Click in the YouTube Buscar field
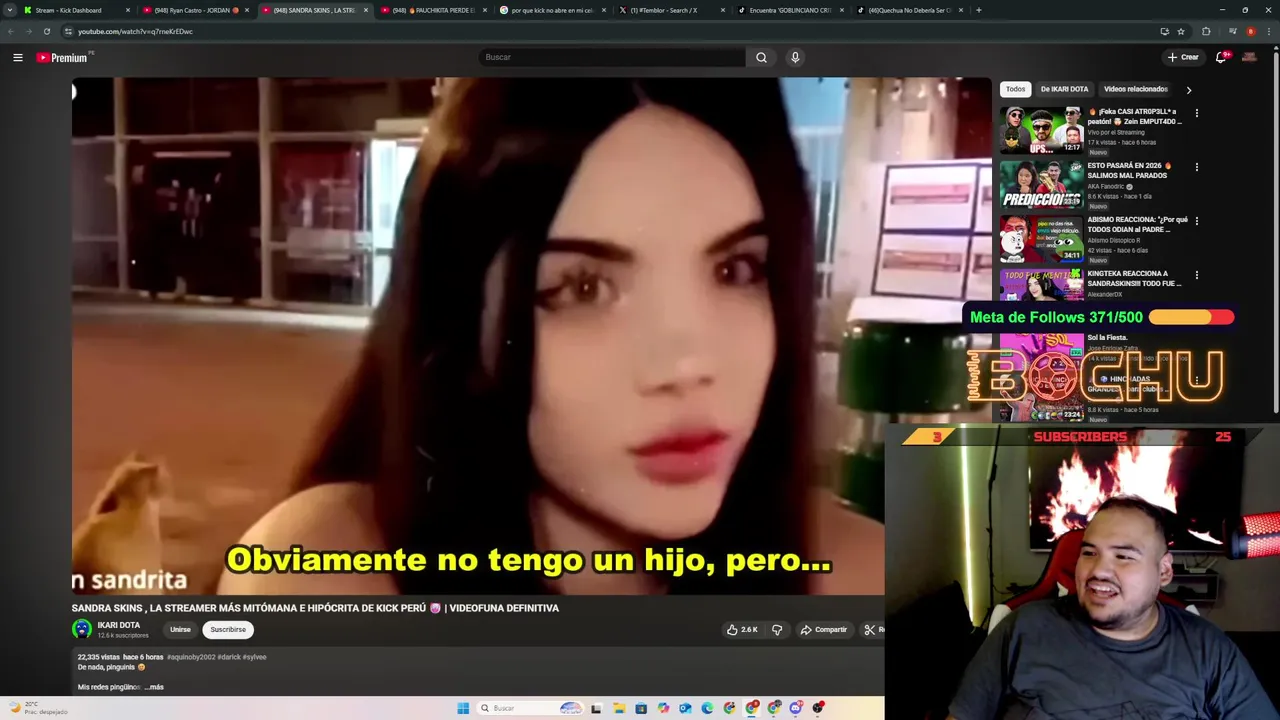This screenshot has width=1280, height=720. tap(611, 57)
